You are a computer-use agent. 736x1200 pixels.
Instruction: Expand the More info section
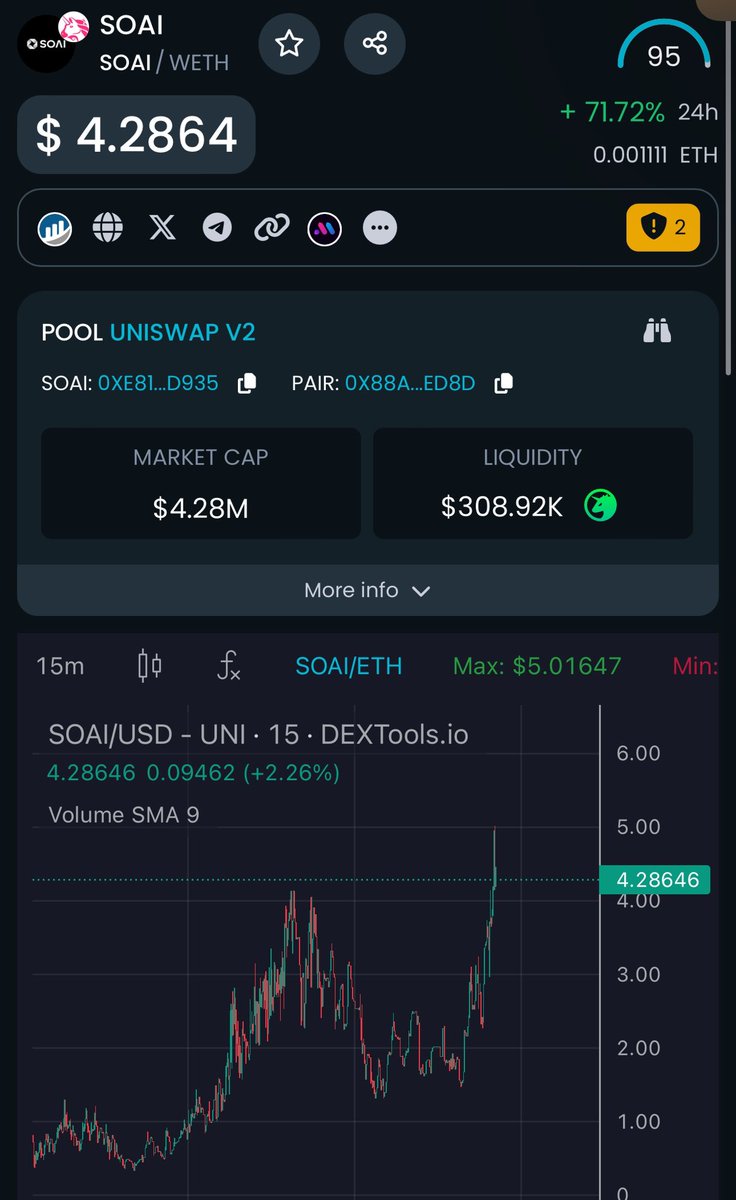coord(368,590)
